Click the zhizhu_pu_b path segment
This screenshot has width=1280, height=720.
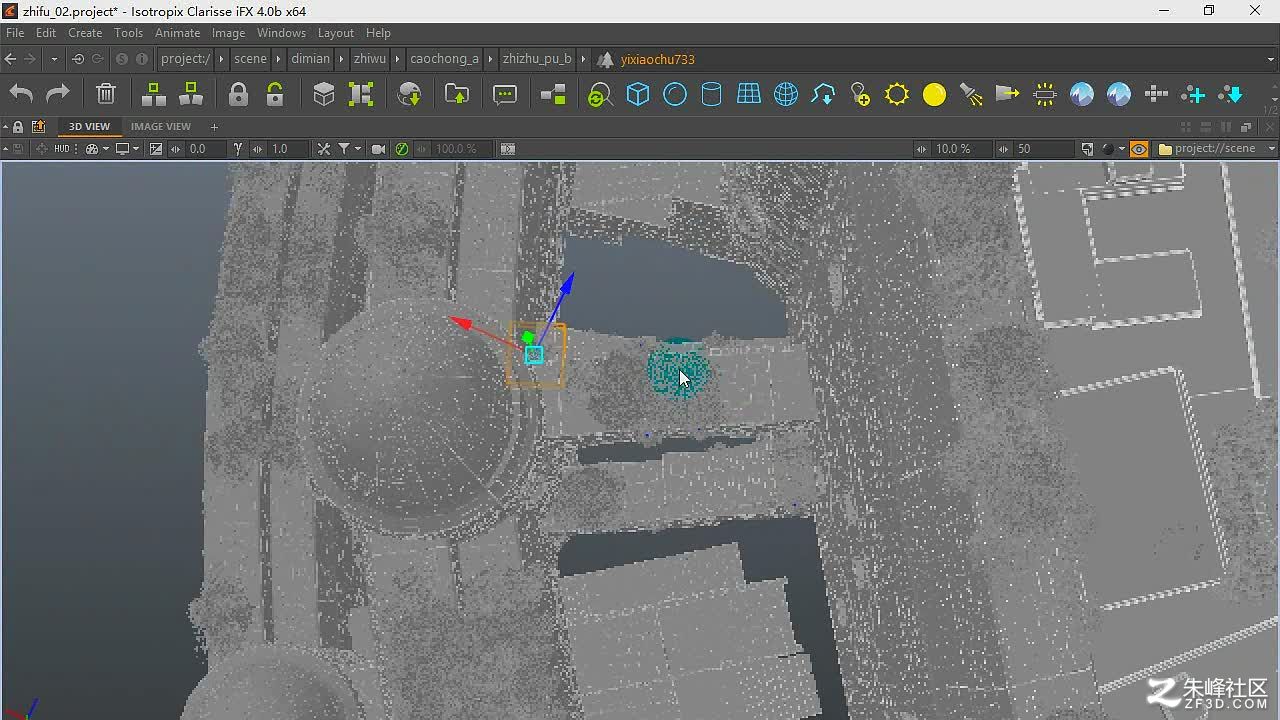pyautogui.click(x=537, y=59)
